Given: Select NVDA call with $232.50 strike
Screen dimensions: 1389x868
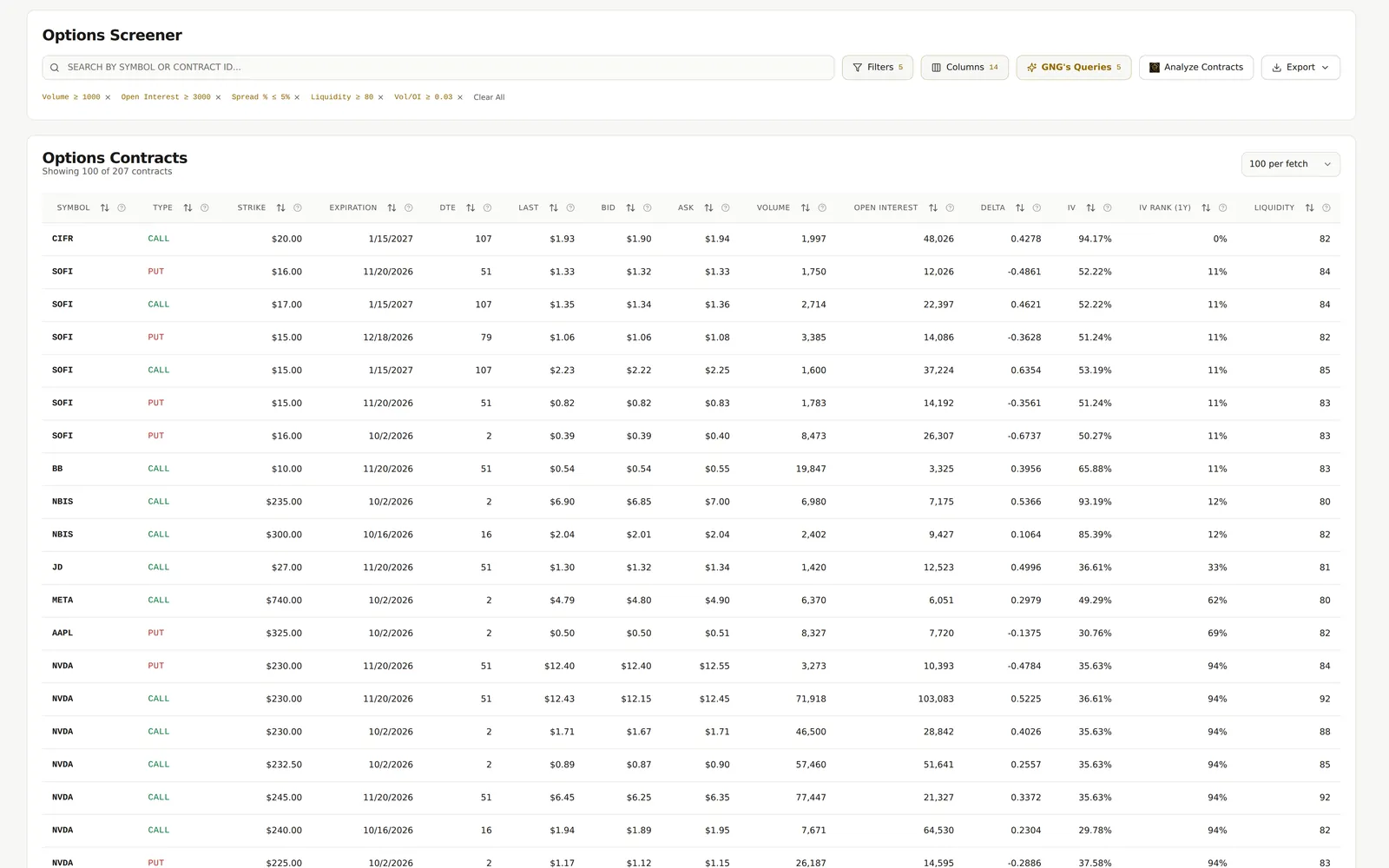Looking at the screenshot, I should [x=691, y=765].
